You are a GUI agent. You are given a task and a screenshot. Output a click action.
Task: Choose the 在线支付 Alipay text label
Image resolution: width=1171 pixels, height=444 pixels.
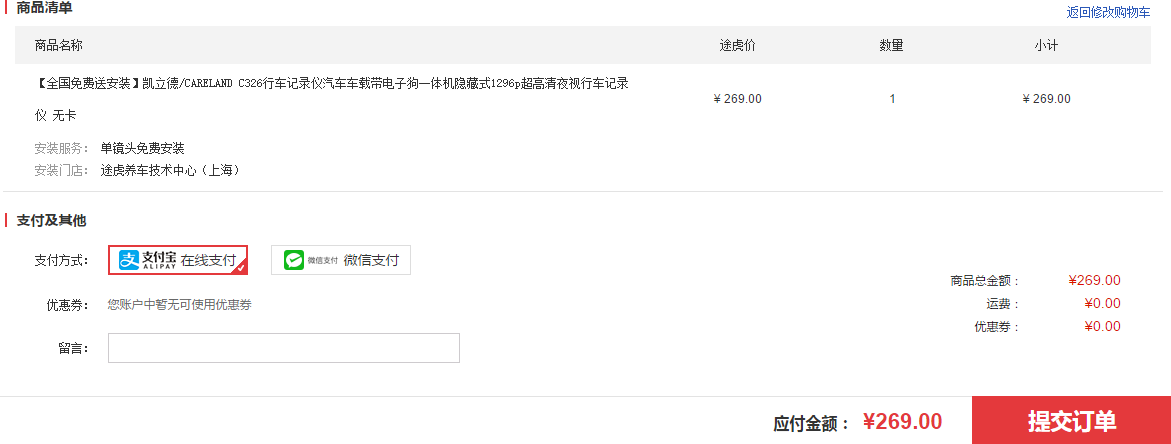[x=208, y=260]
